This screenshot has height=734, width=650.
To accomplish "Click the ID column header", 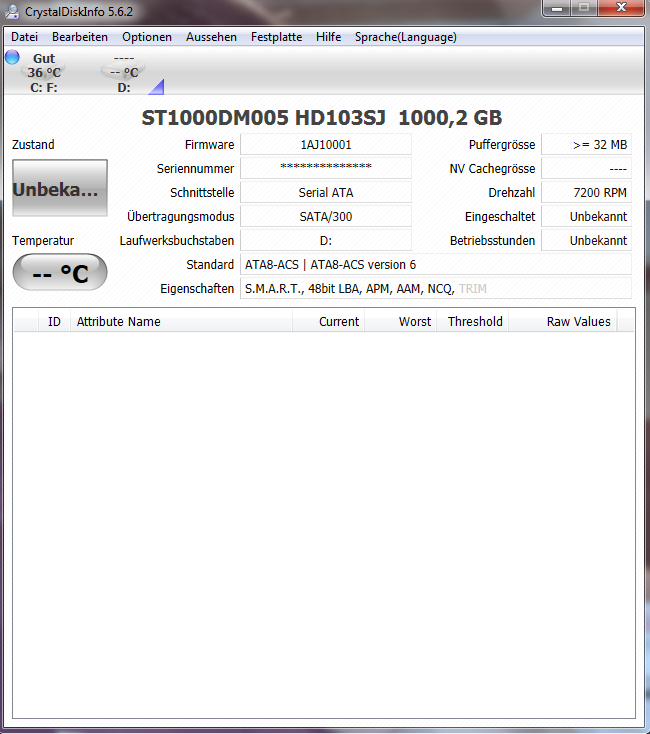I will (x=54, y=322).
